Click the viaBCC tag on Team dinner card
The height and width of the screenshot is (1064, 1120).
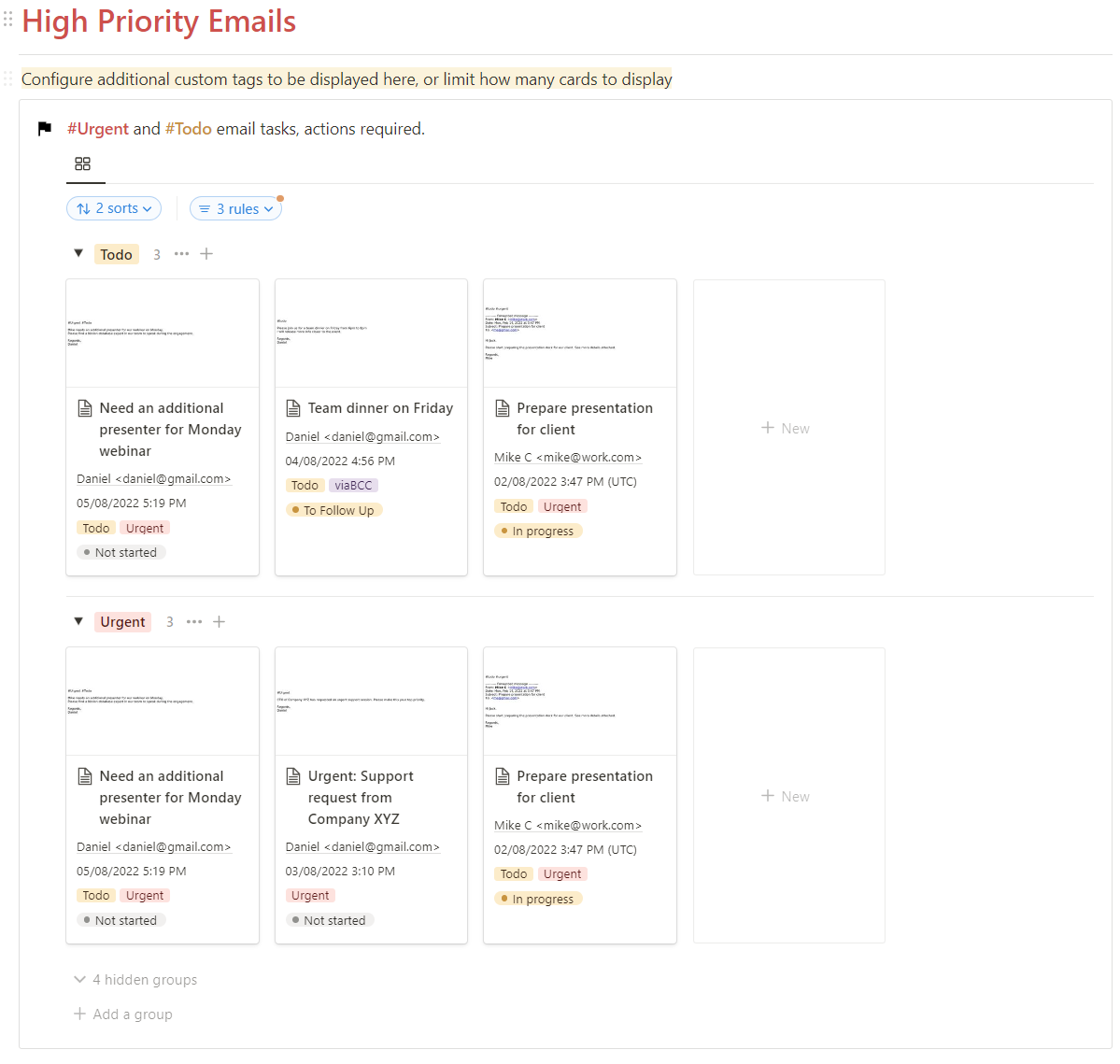(353, 486)
